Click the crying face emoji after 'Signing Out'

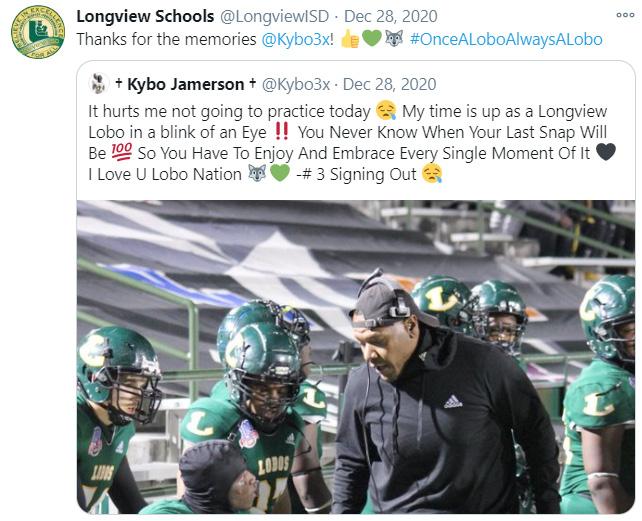[x=432, y=173]
